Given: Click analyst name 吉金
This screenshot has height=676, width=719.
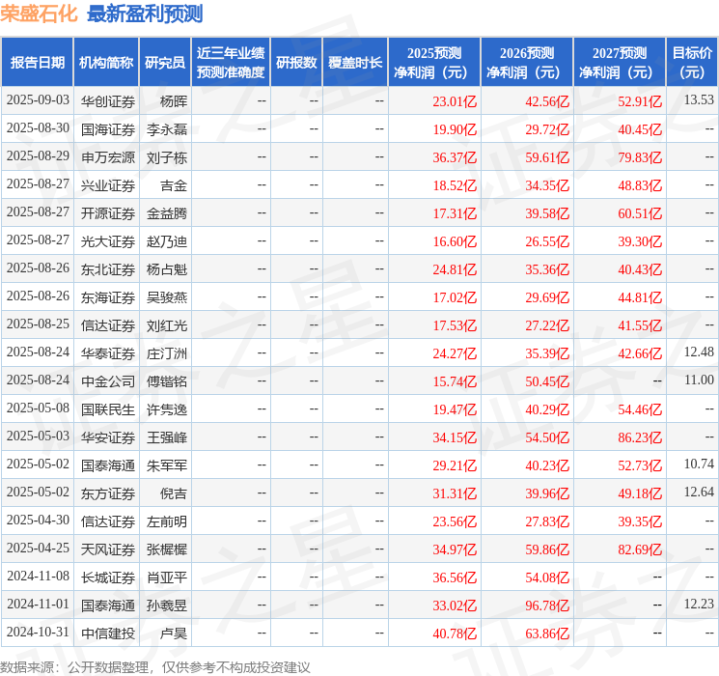Looking at the screenshot, I should point(174,185).
